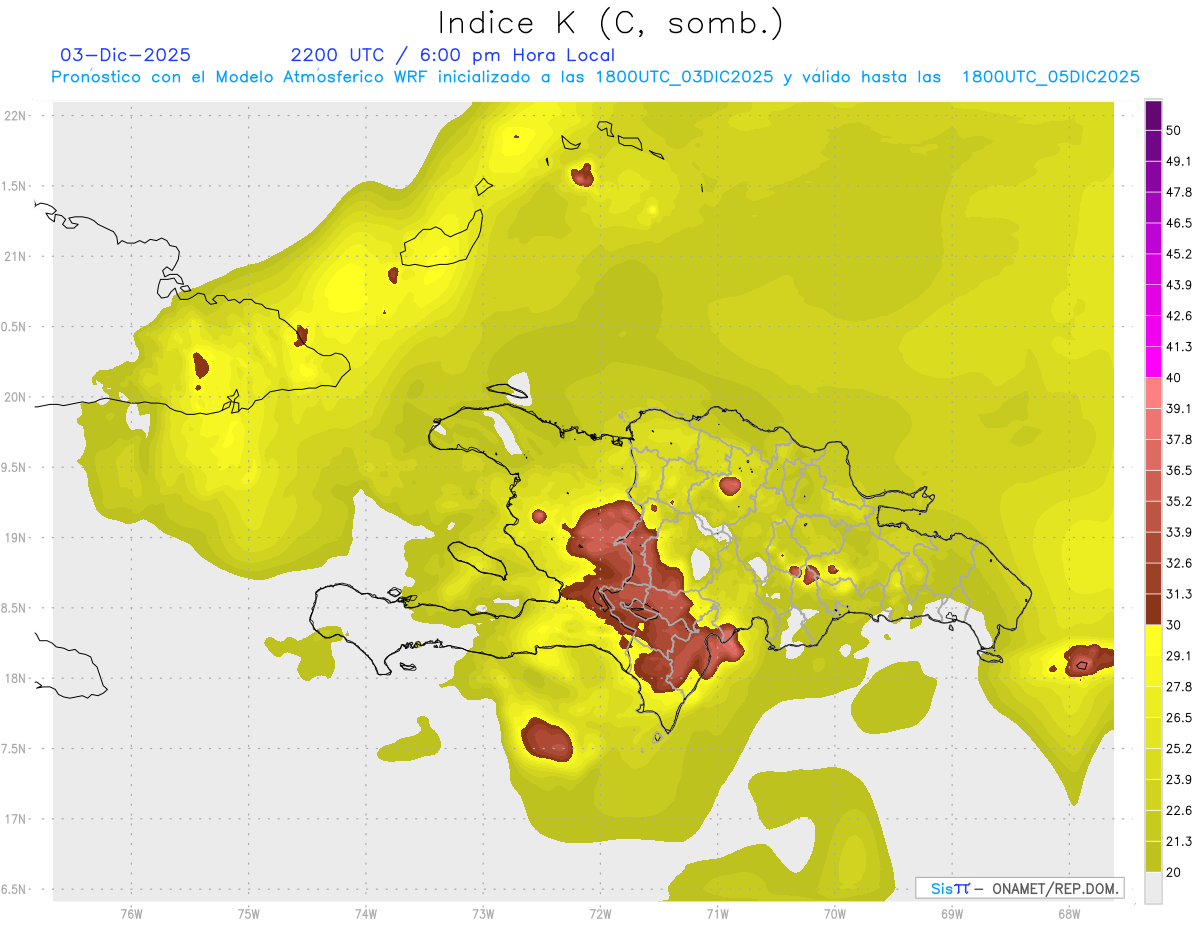Image resolution: width=1200 pixels, height=927 pixels.
Task: Click the color scale label "45.2"
Action: [1179, 254]
